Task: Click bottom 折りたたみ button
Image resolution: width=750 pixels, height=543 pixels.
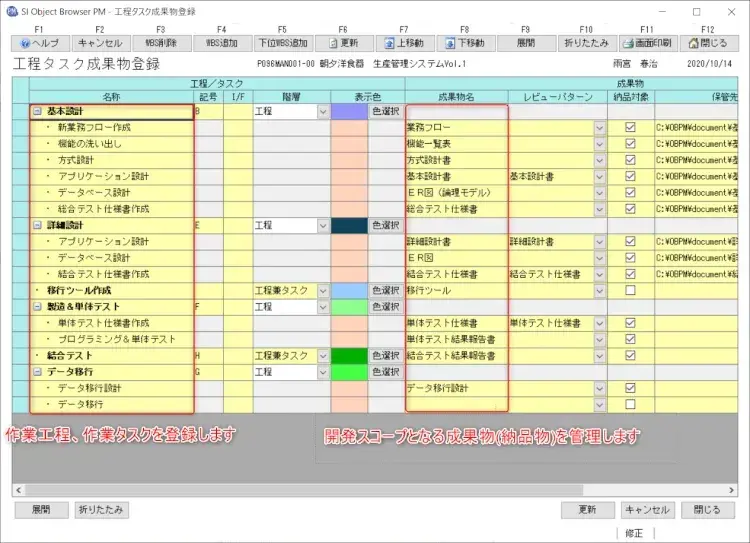Action: (x=101, y=510)
